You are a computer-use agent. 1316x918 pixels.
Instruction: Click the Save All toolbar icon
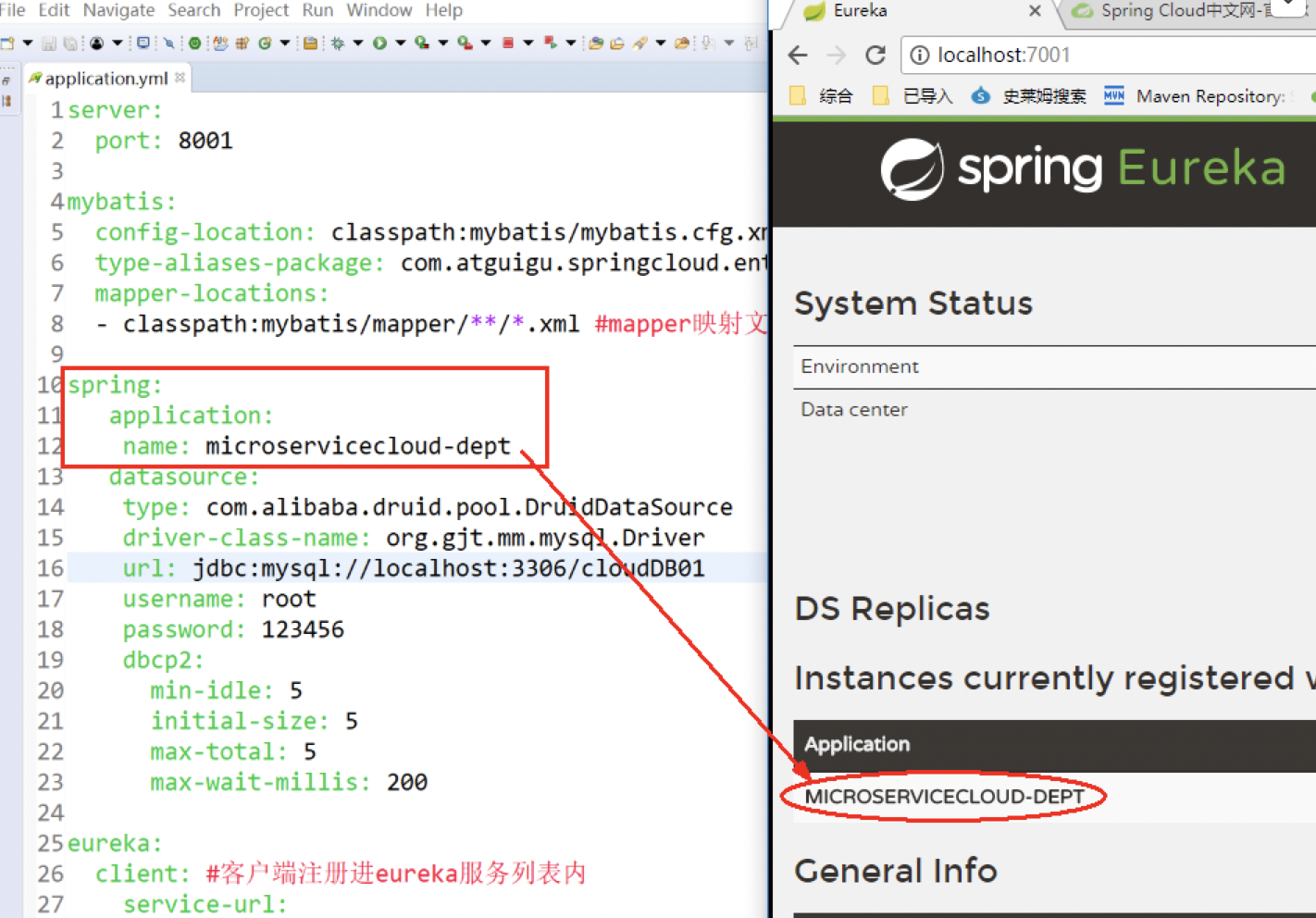pyautogui.click(x=70, y=43)
